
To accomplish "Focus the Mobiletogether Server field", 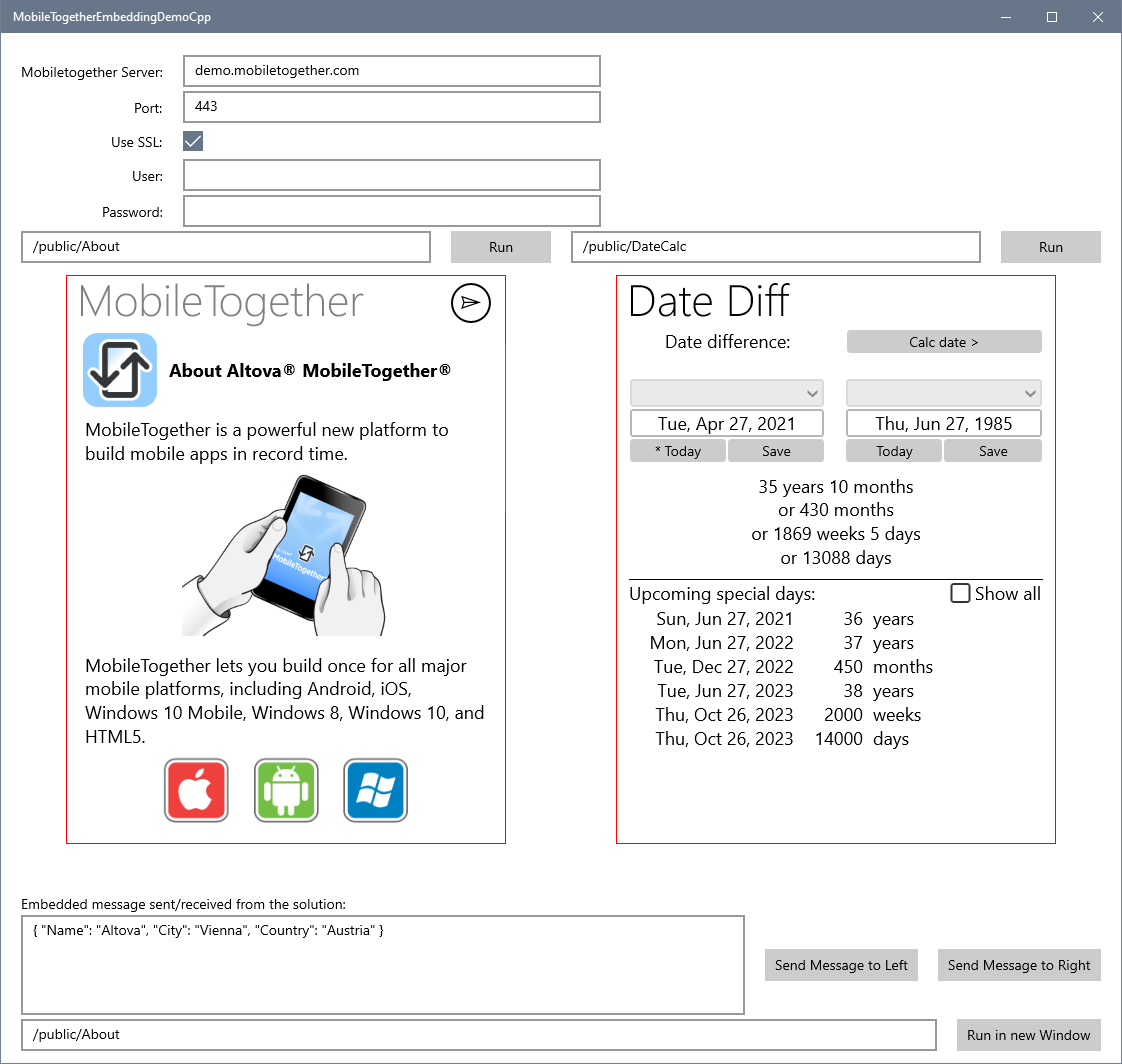I will [391, 71].
